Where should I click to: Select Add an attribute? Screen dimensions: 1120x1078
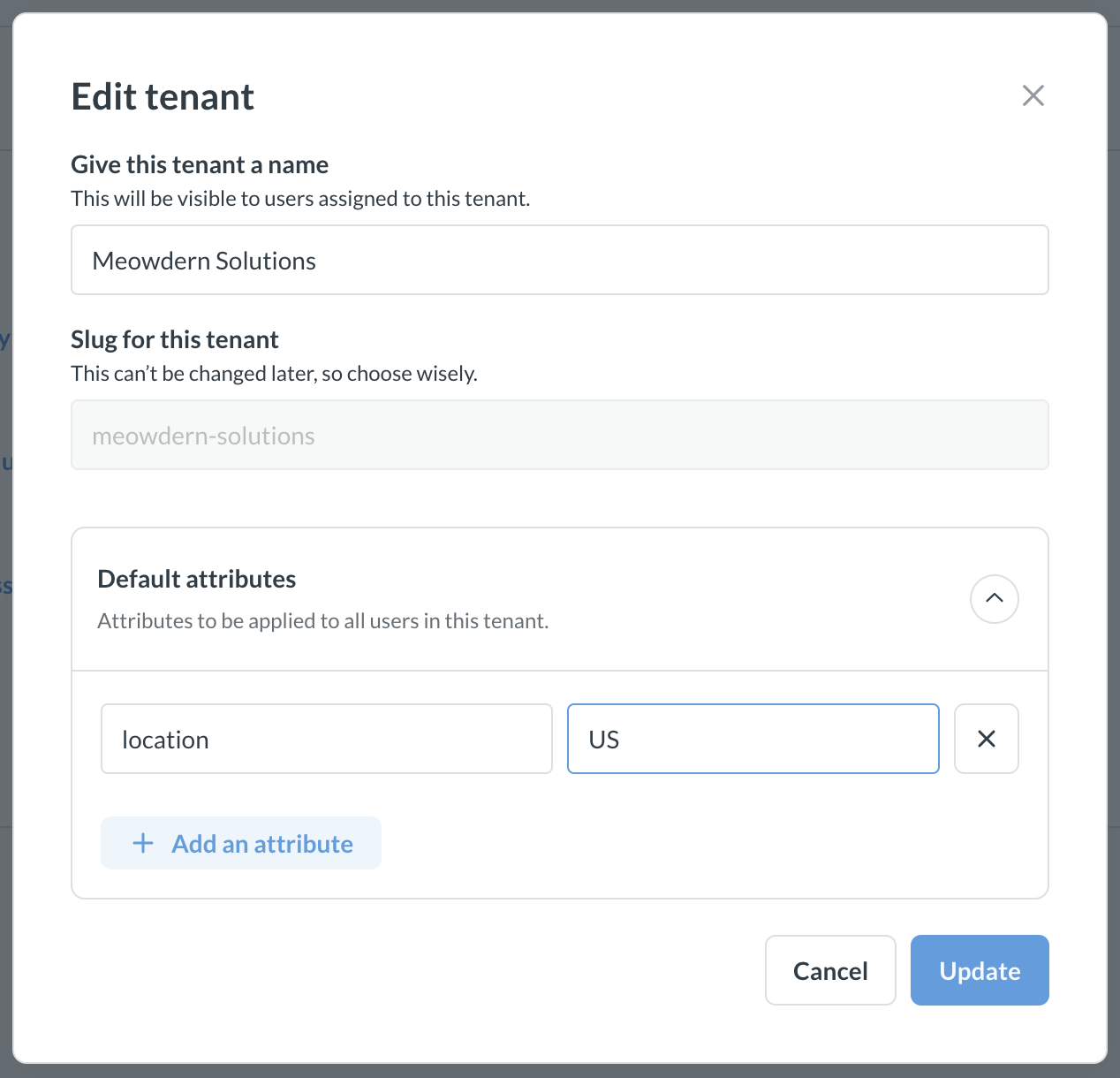(240, 843)
